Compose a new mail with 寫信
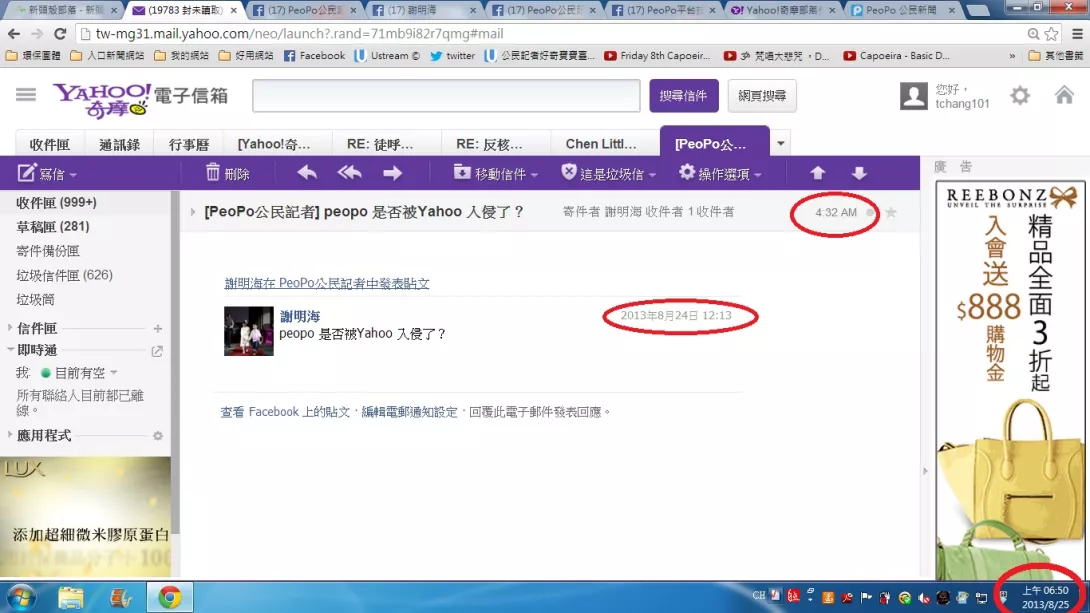The image size is (1090, 613). 47,174
